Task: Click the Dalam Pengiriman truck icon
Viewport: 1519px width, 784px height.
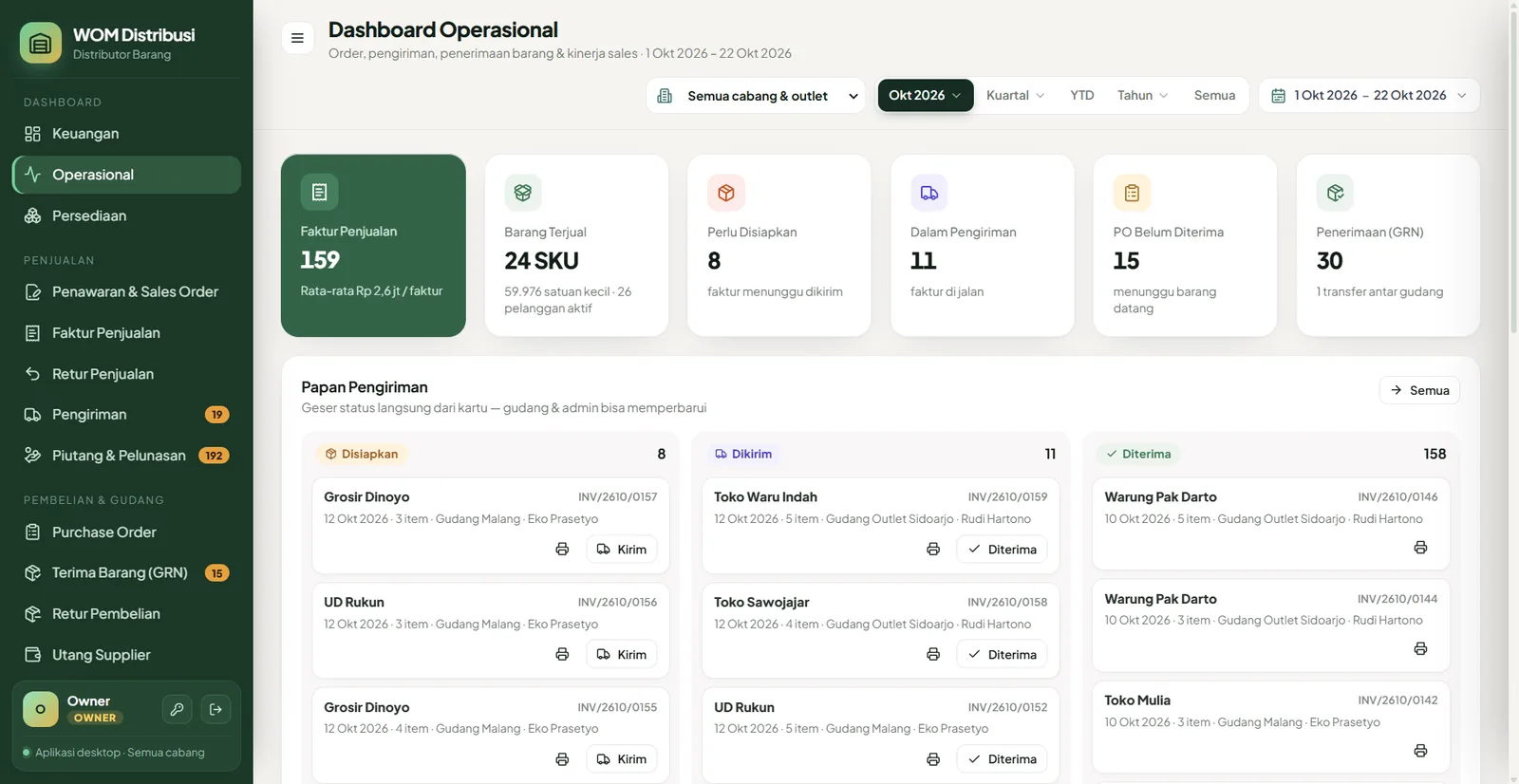Action: [x=929, y=193]
